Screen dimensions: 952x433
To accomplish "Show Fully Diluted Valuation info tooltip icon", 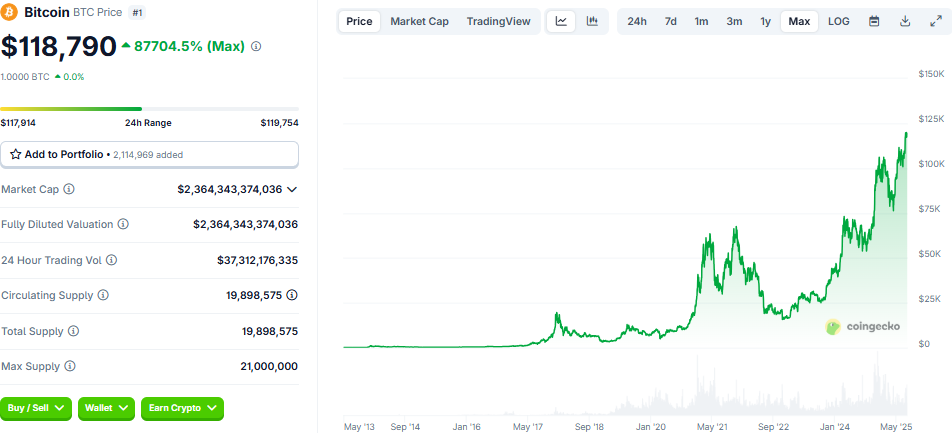I will 123,224.
